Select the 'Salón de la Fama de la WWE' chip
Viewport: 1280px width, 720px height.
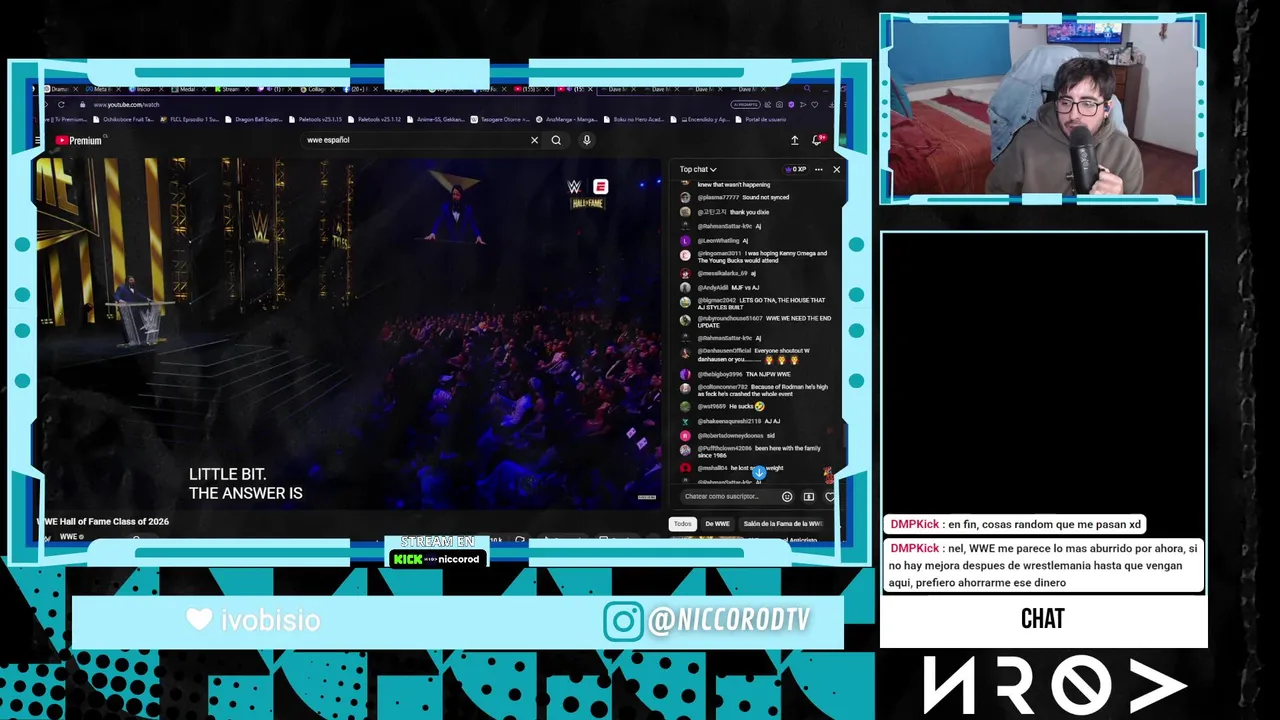(784, 524)
